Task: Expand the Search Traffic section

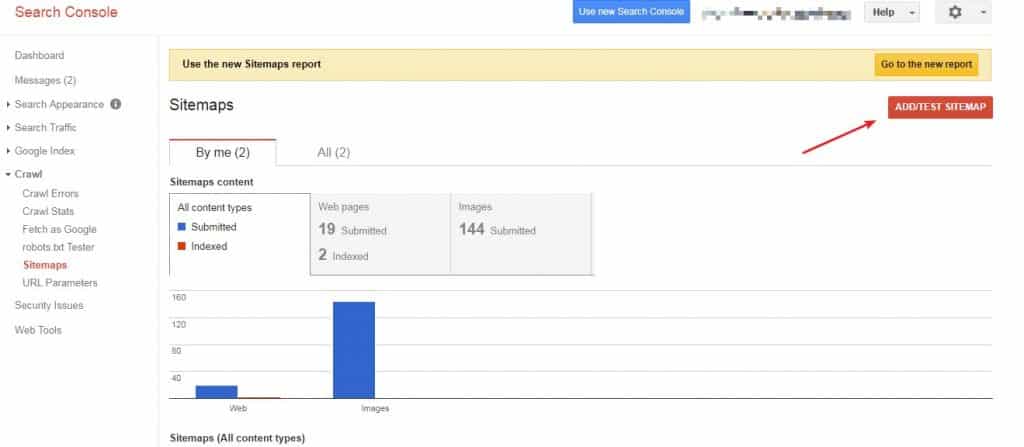Action: (x=8, y=127)
